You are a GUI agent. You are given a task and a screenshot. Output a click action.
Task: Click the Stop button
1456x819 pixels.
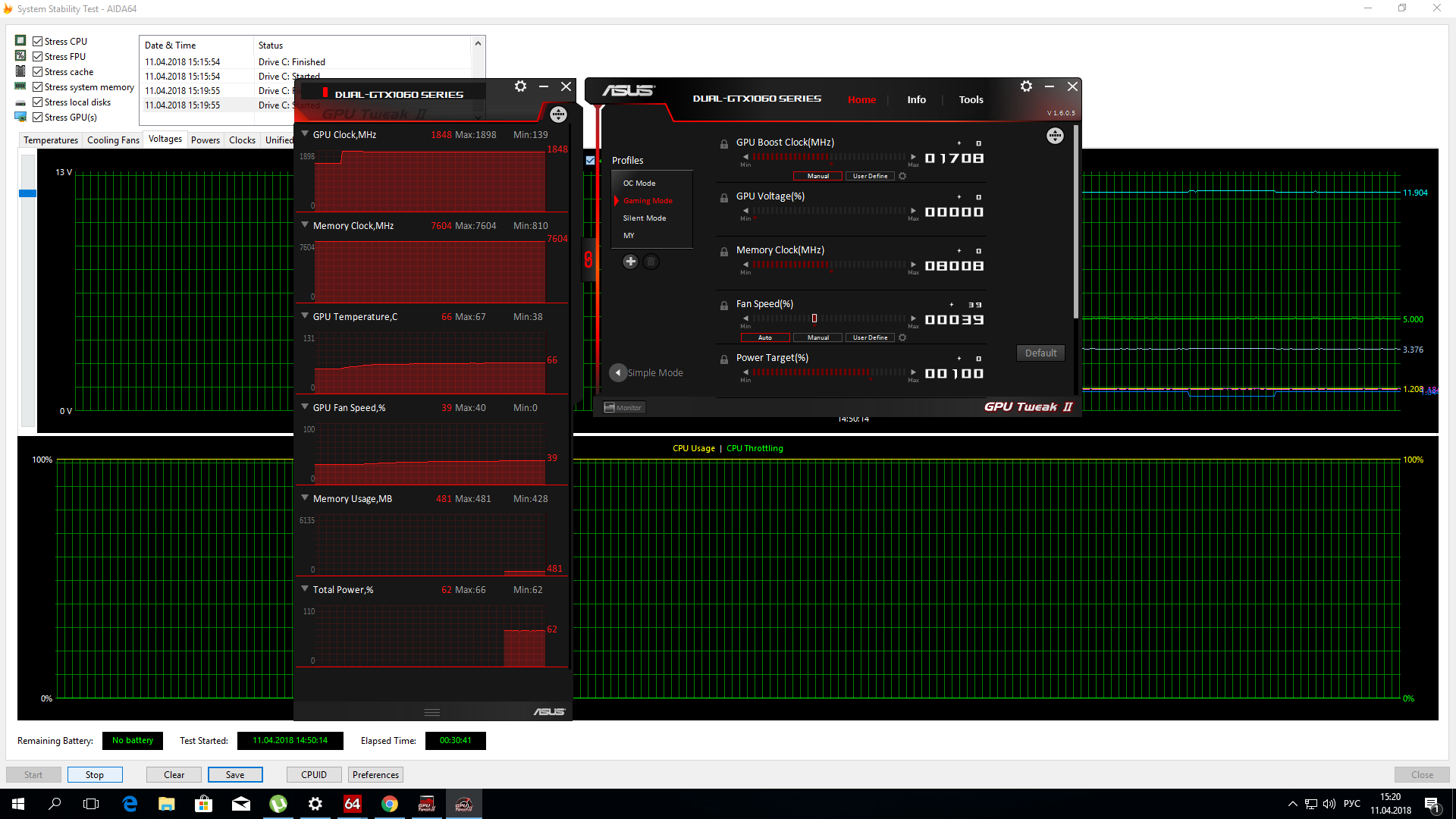tap(95, 774)
